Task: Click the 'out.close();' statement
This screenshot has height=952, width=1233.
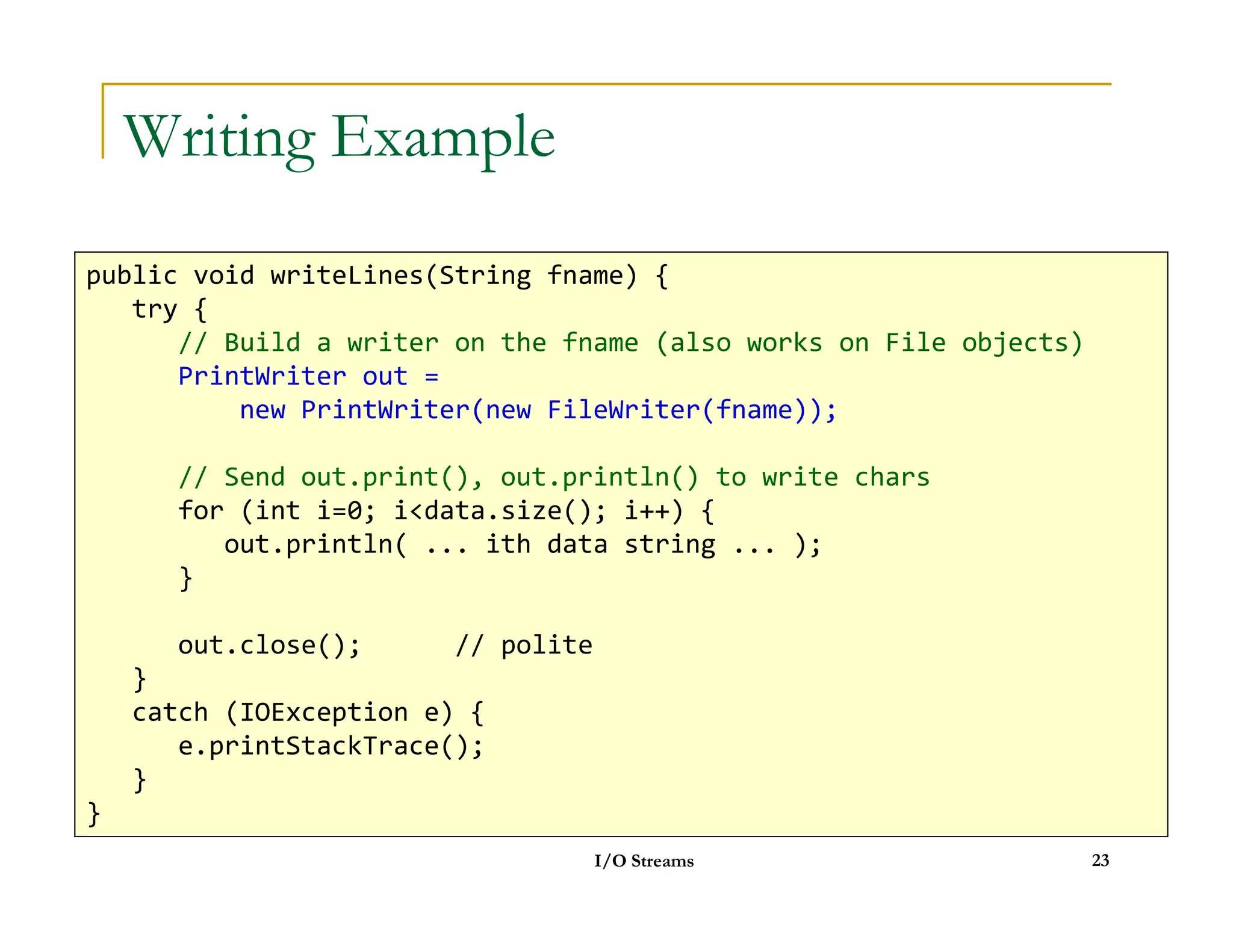Action: (x=269, y=646)
